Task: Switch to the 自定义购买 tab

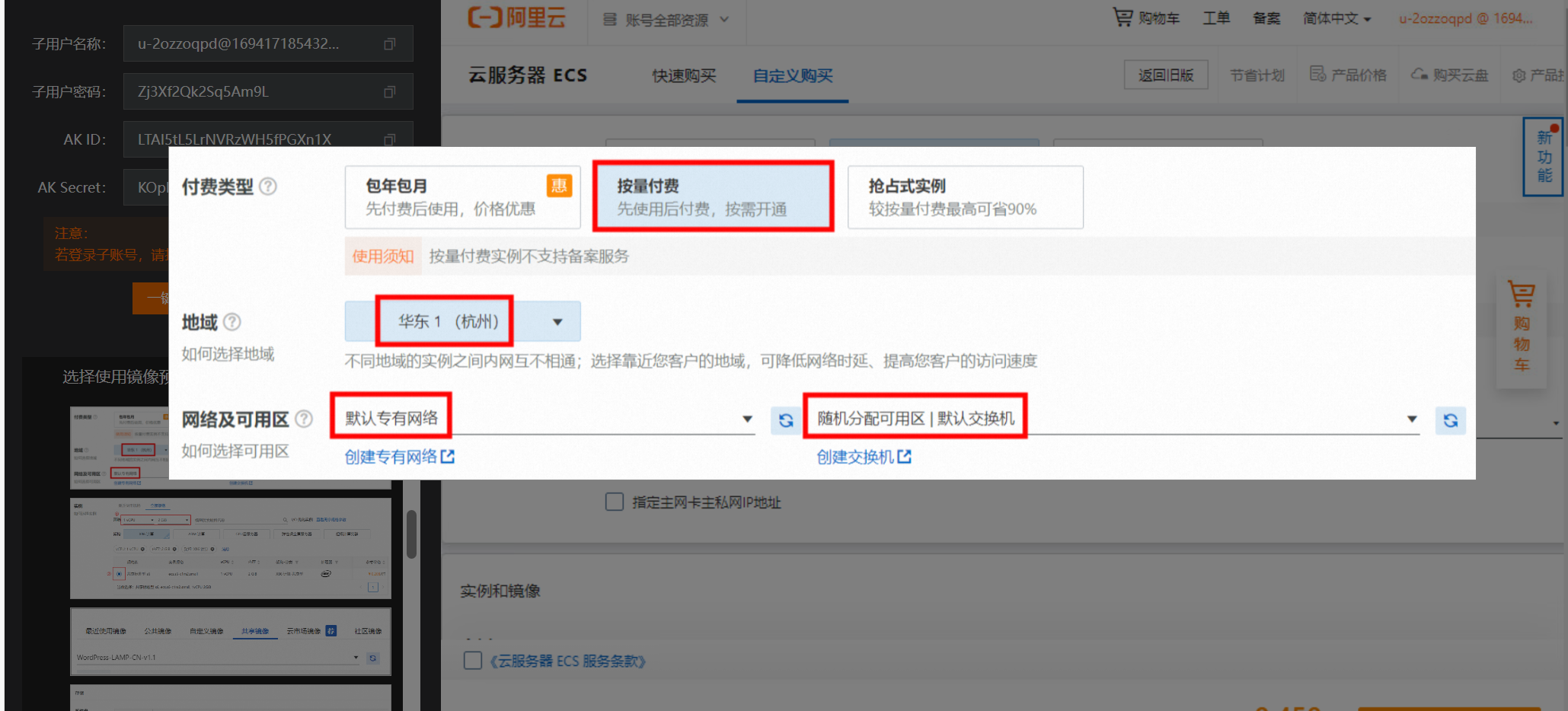Action: (x=793, y=75)
